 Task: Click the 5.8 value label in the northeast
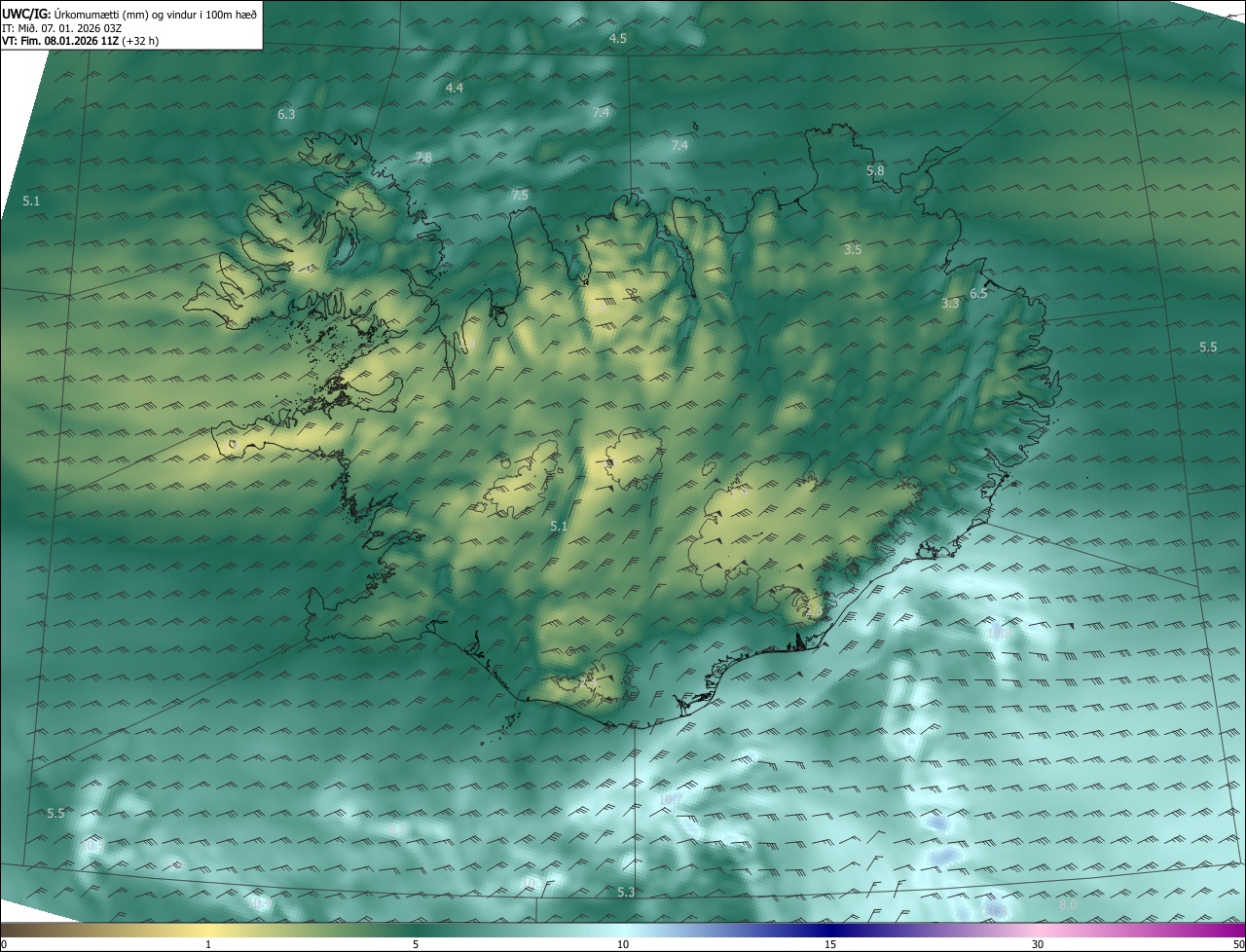tap(875, 171)
